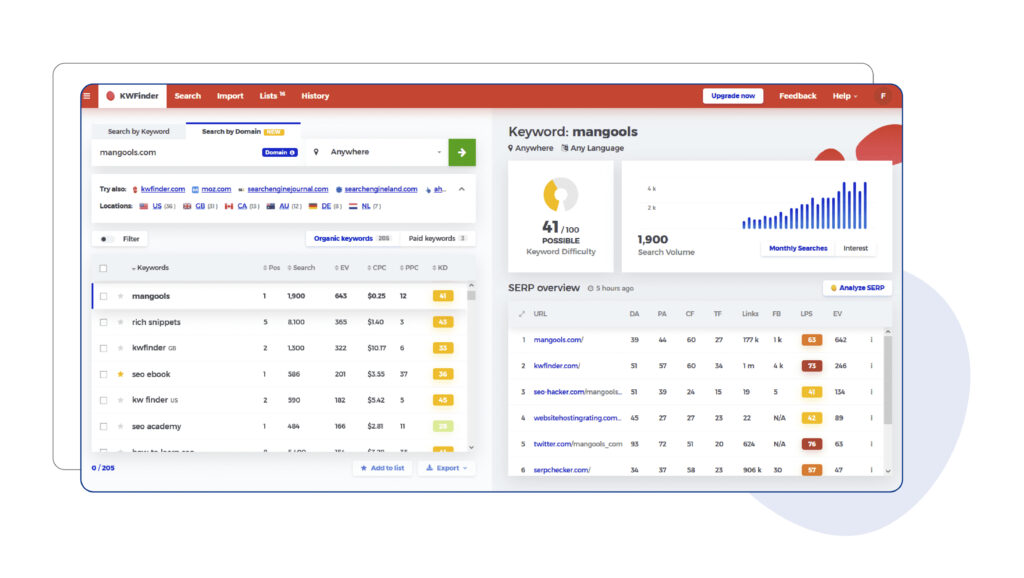Click the Feedback link
Viewport: 1024px width, 578px height.
[797, 96]
